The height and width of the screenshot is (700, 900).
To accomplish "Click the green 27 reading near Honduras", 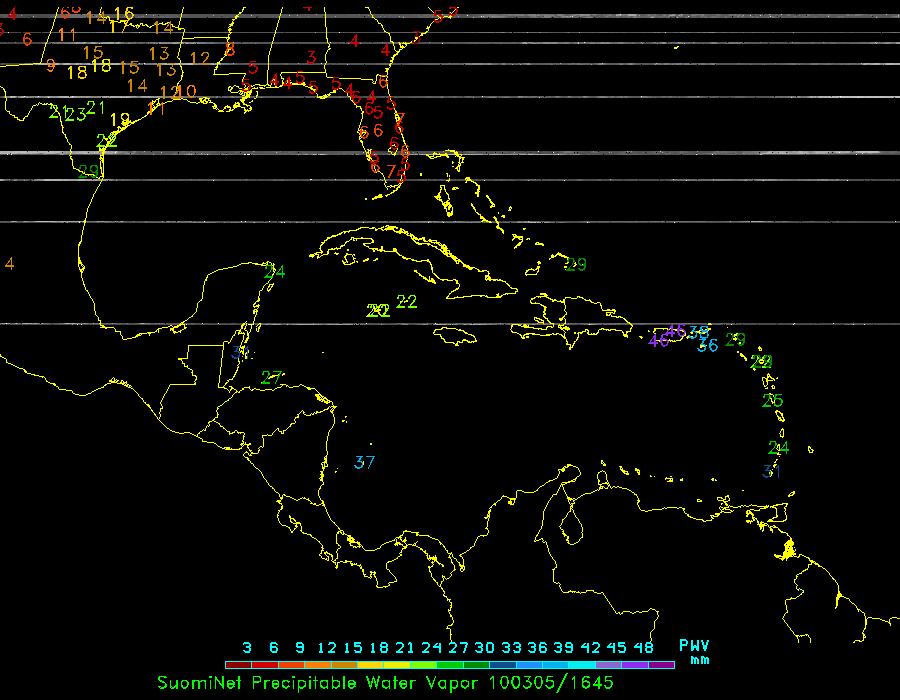I will (271, 377).
